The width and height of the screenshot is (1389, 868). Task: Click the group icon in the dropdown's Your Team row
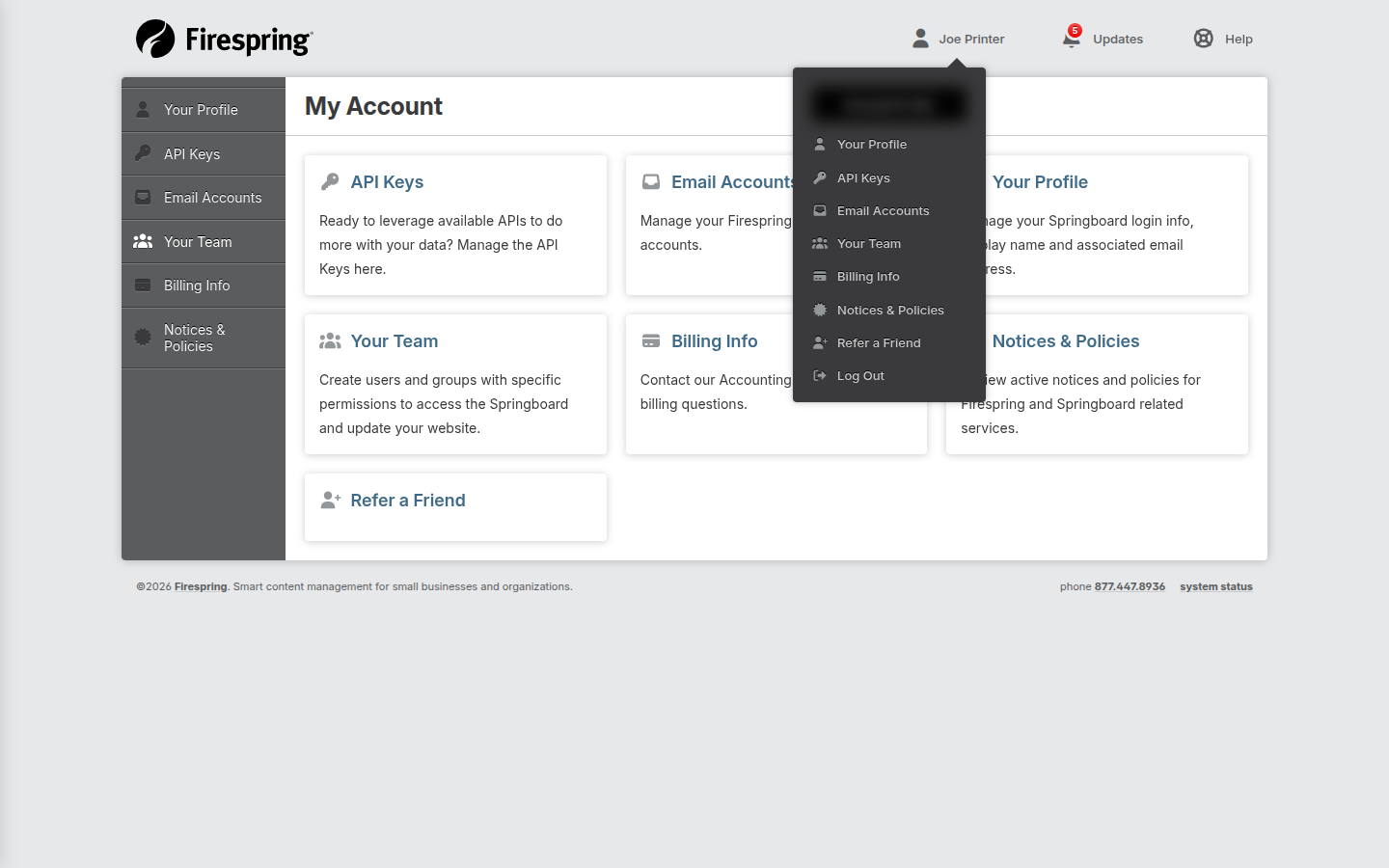tap(820, 243)
